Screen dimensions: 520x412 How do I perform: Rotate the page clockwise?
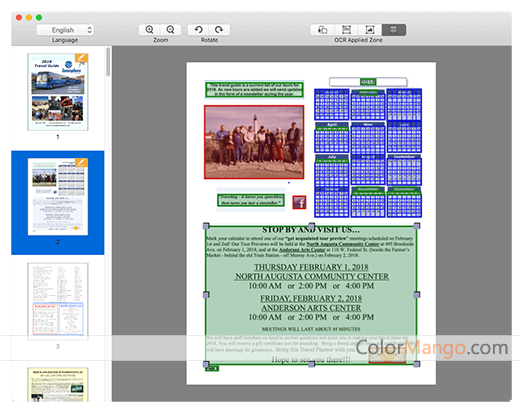click(219, 30)
